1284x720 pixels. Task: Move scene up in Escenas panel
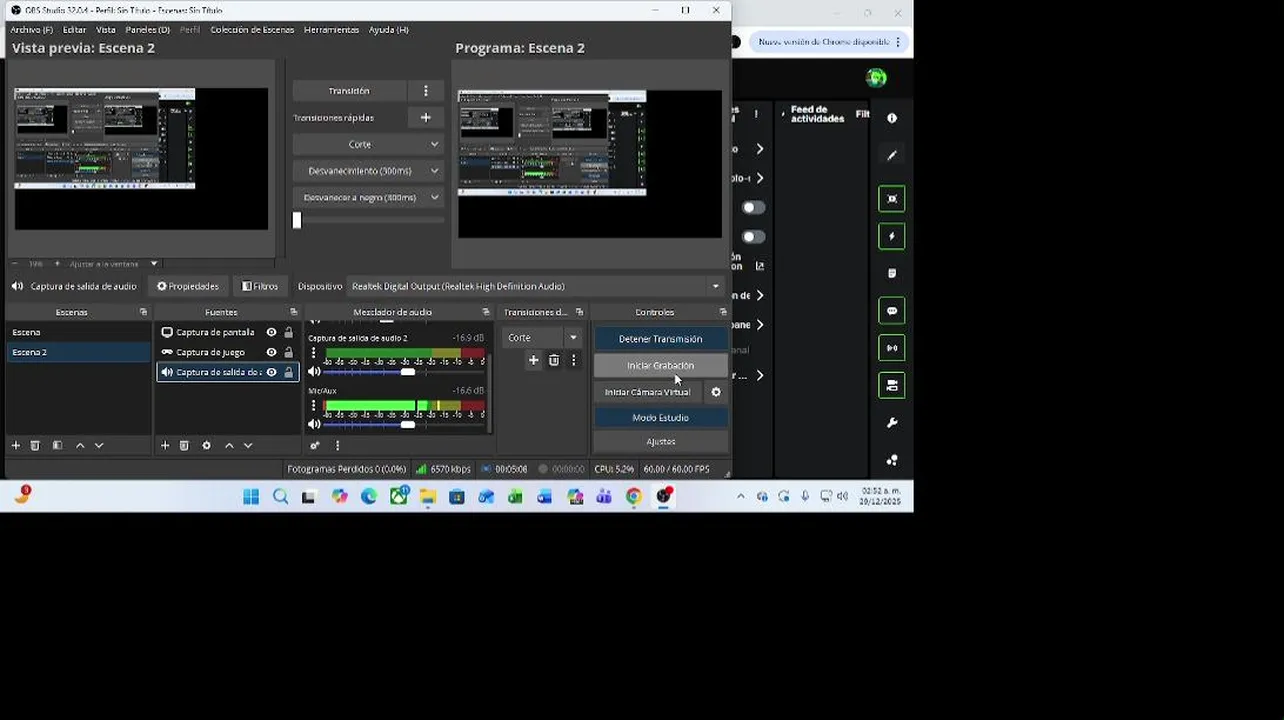pyautogui.click(x=80, y=445)
